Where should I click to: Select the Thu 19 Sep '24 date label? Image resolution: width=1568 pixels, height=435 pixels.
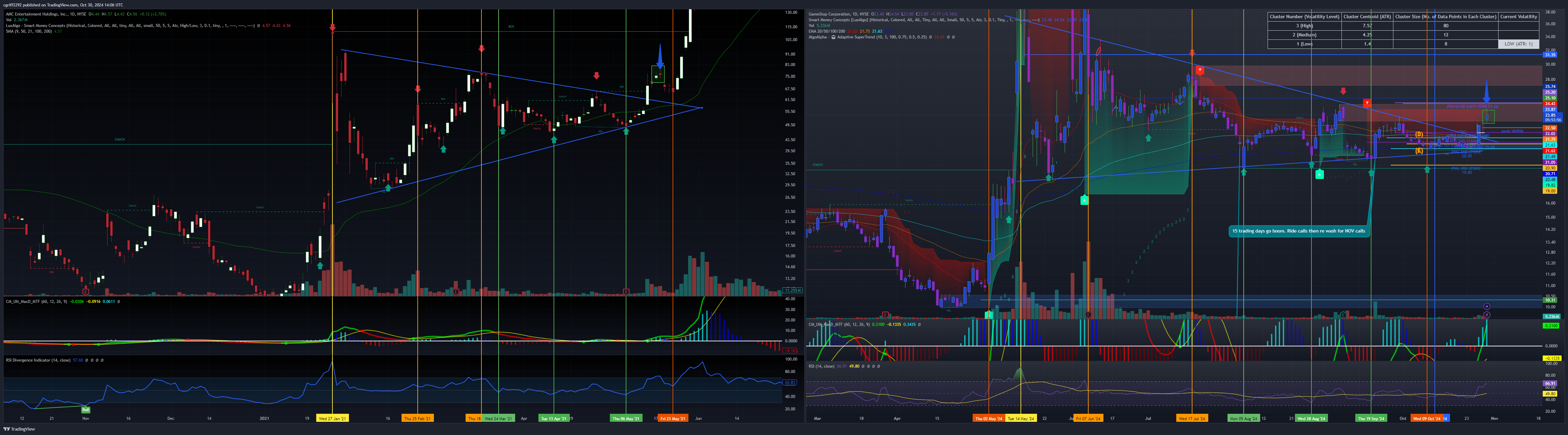(x=1371, y=418)
